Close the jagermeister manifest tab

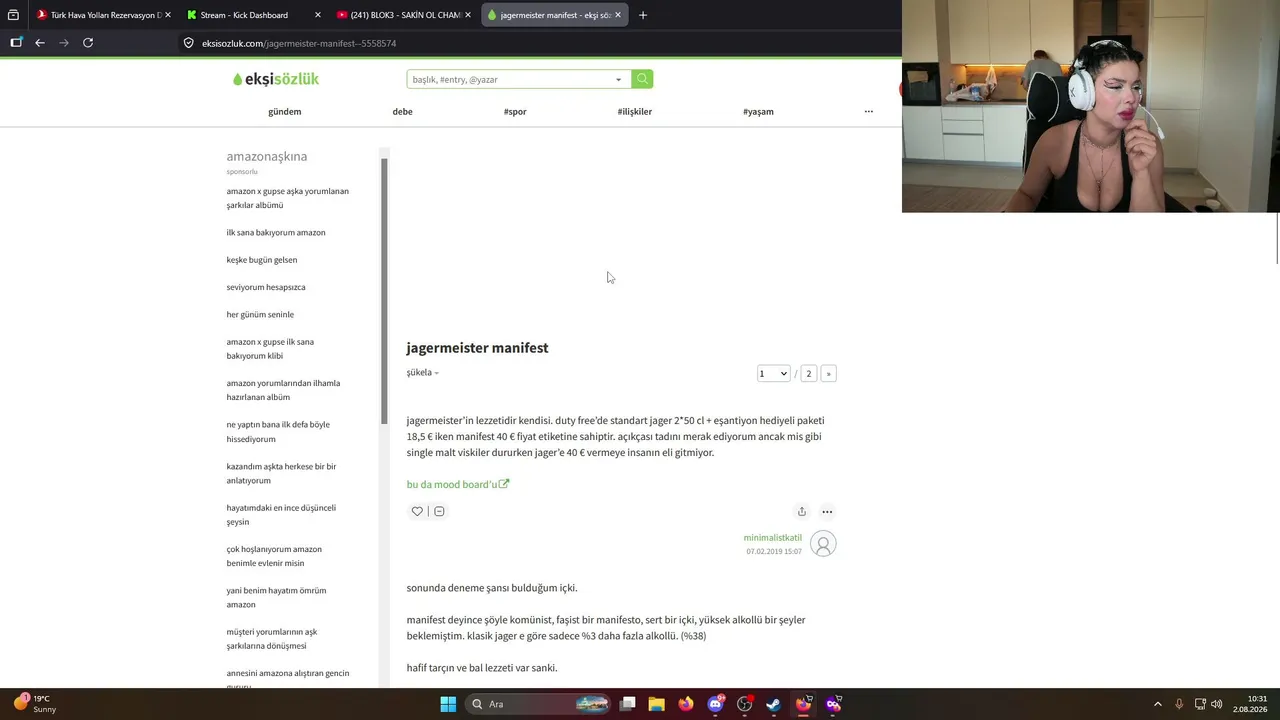point(618,15)
